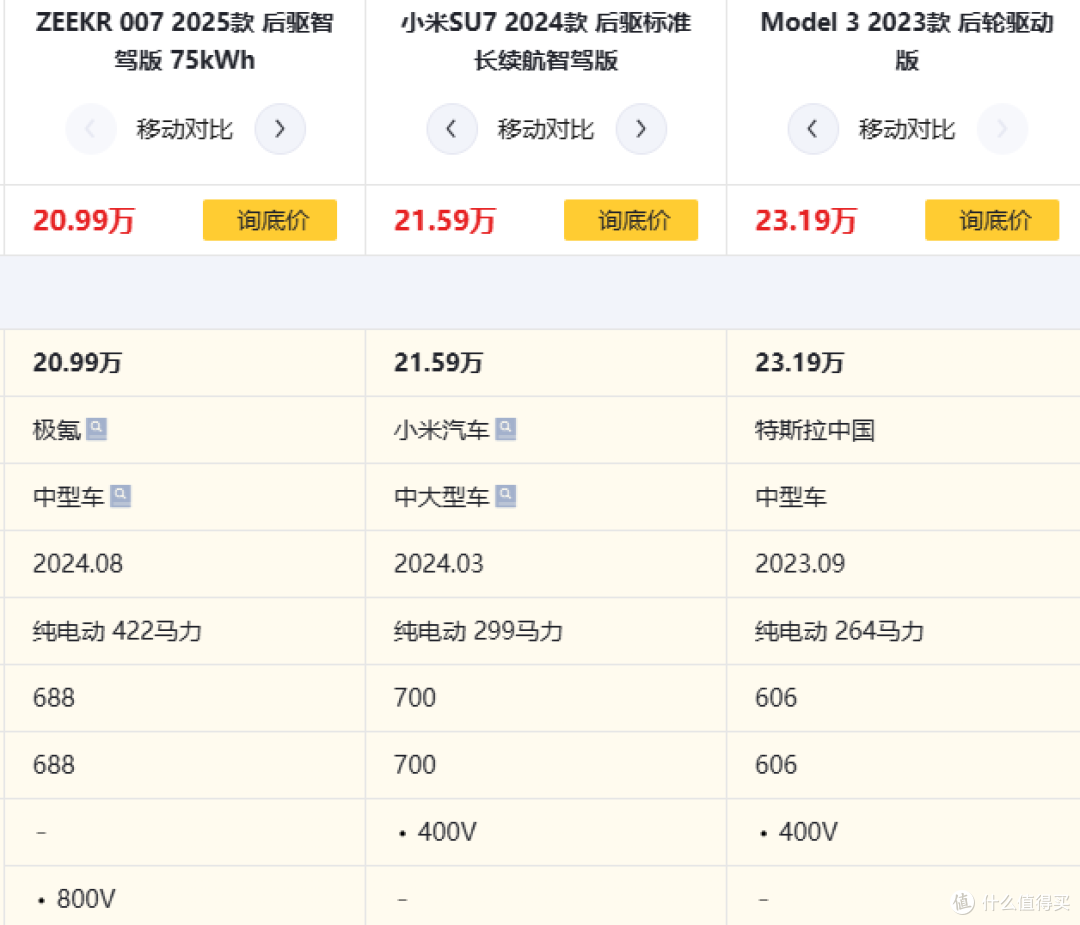Click the magnifier icon beside 小米汽车 brand
The width and height of the screenshot is (1080, 925).
[x=506, y=428]
